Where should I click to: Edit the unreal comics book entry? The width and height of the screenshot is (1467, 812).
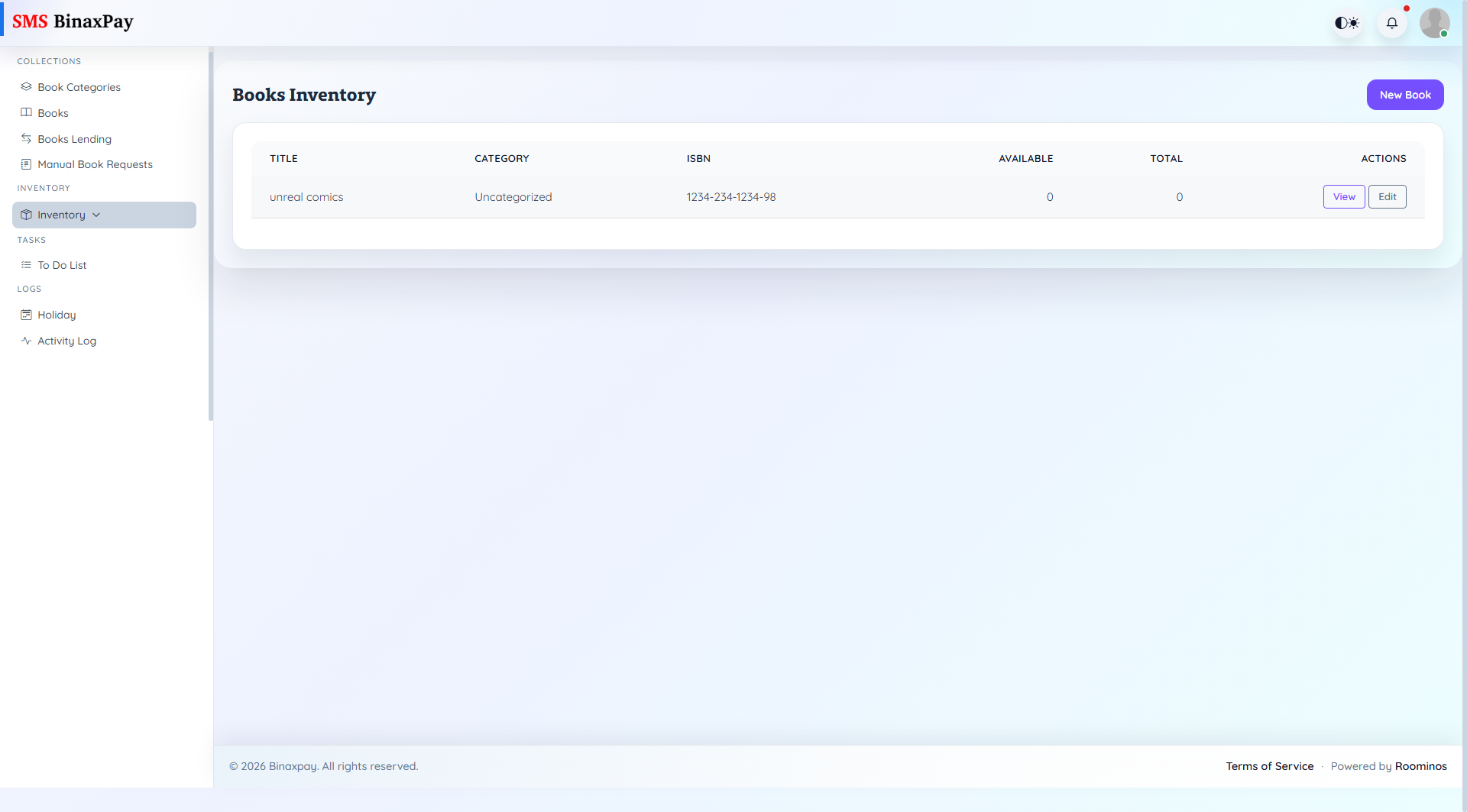[x=1388, y=196]
